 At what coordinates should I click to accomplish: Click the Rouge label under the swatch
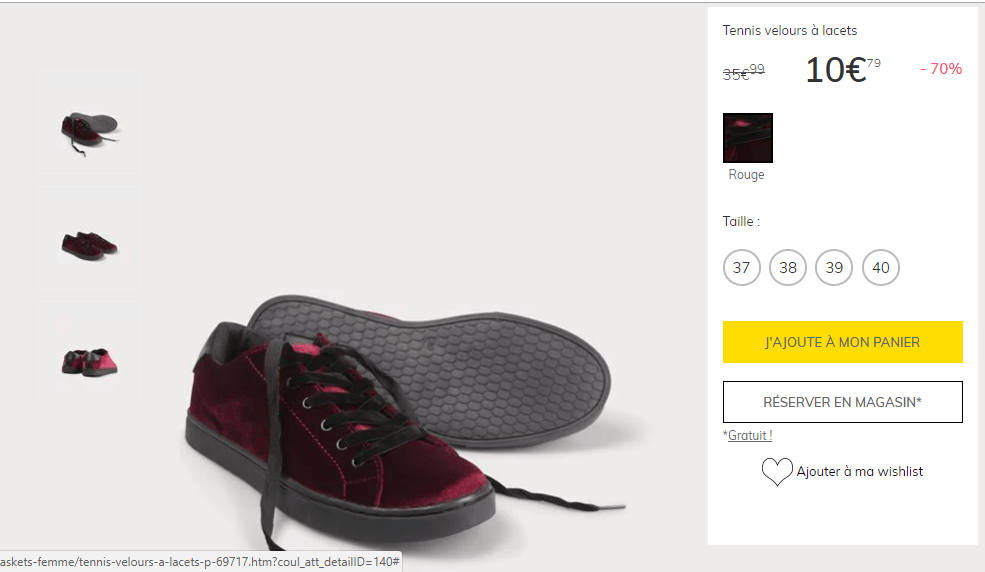click(746, 175)
